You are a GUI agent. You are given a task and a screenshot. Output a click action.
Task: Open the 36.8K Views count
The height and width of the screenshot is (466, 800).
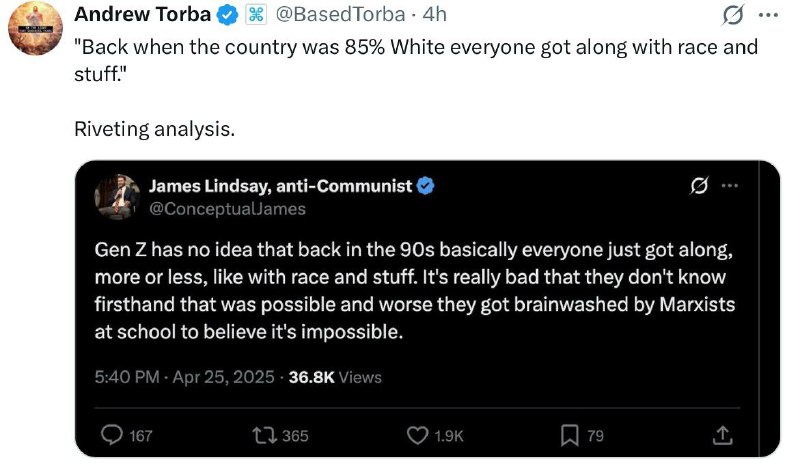(335, 377)
